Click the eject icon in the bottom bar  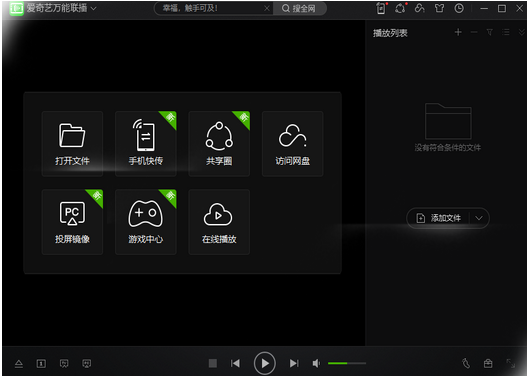click(19, 364)
